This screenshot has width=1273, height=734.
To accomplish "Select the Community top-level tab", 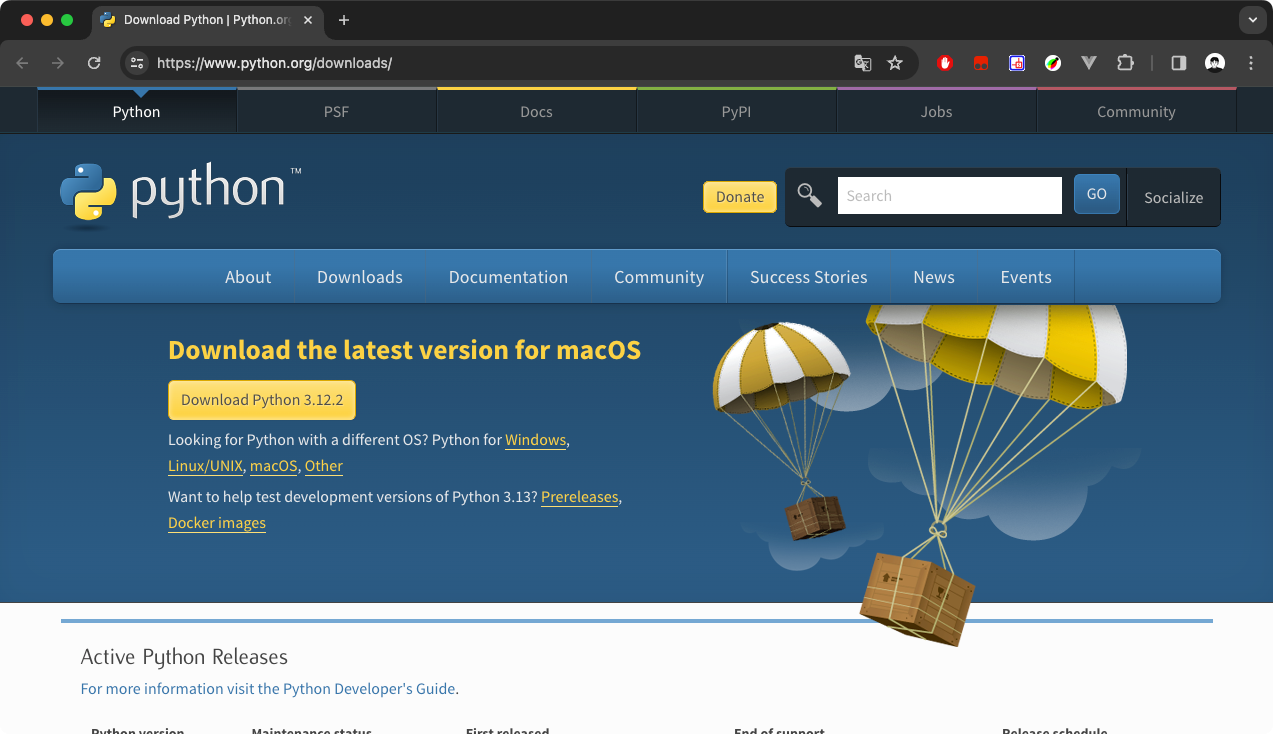I will click(x=1136, y=112).
